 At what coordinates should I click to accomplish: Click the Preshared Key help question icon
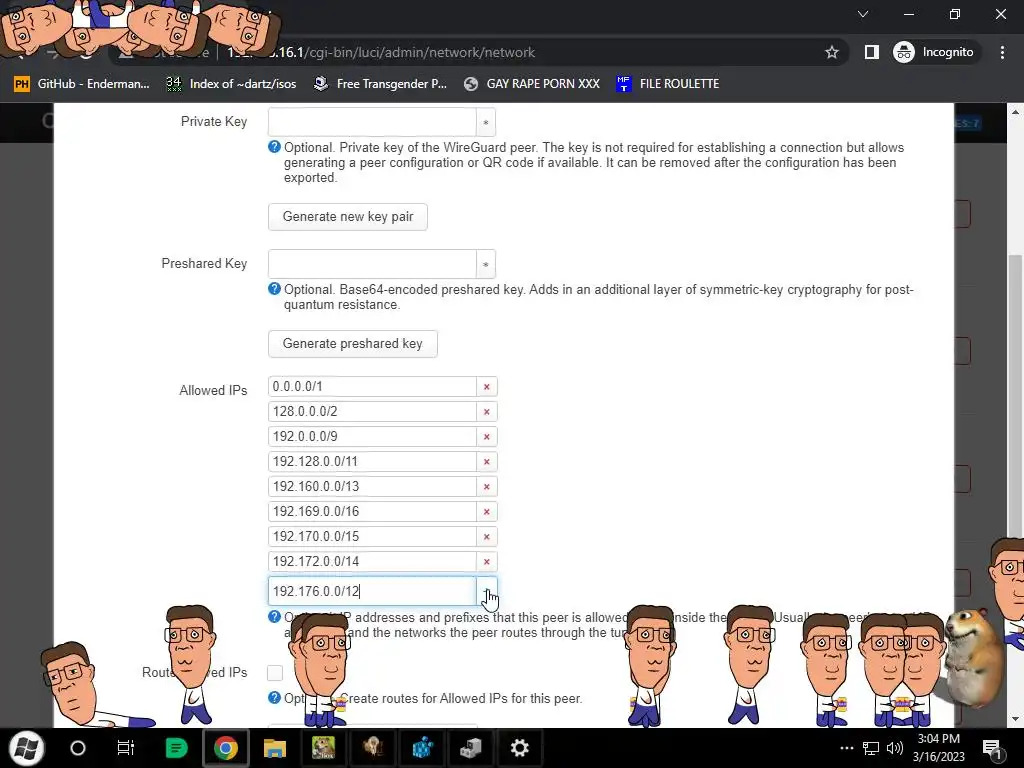(x=274, y=289)
